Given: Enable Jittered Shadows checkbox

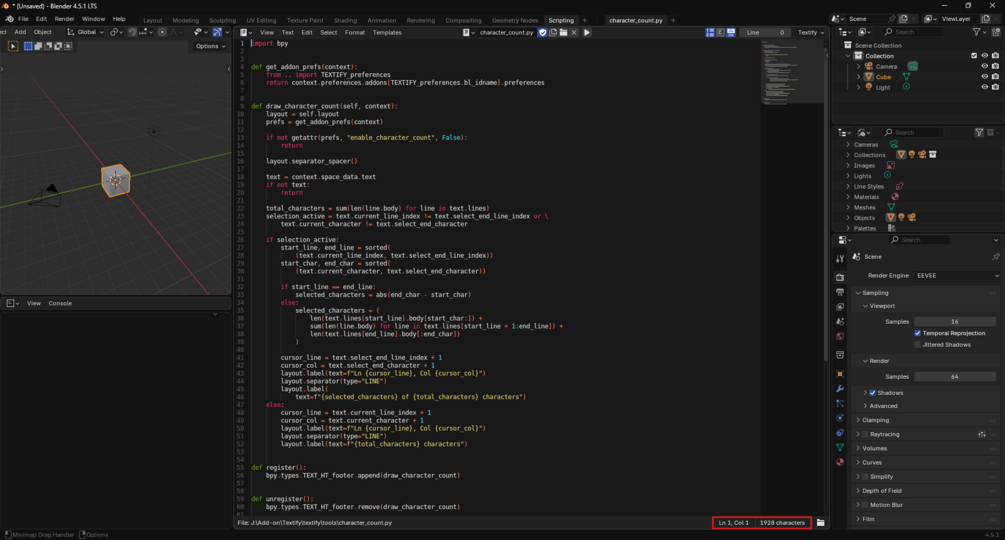Looking at the screenshot, I should point(917,345).
